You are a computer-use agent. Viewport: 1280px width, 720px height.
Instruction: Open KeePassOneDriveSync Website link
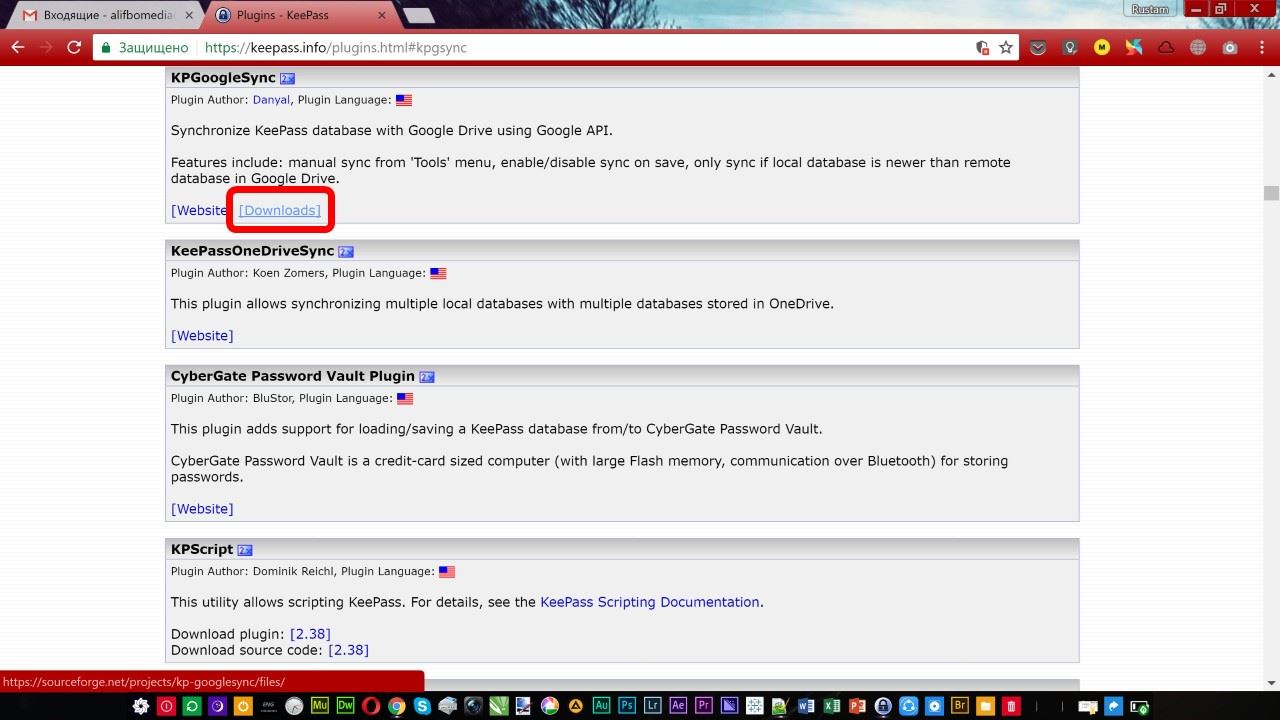click(202, 335)
